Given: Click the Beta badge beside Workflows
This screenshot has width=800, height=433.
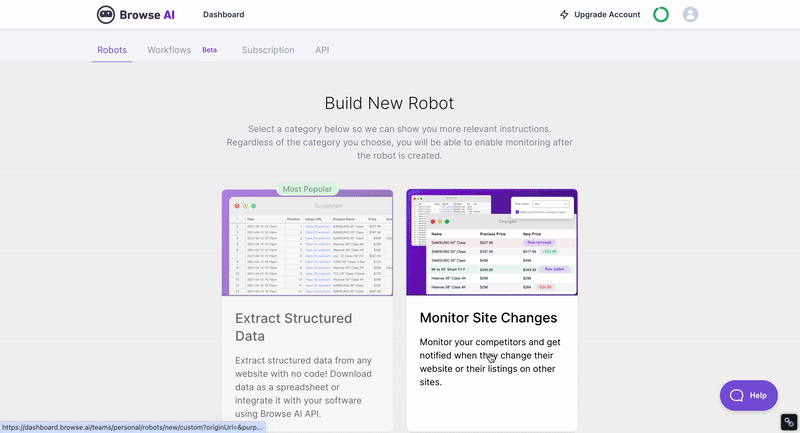Looking at the screenshot, I should pyautogui.click(x=209, y=50).
